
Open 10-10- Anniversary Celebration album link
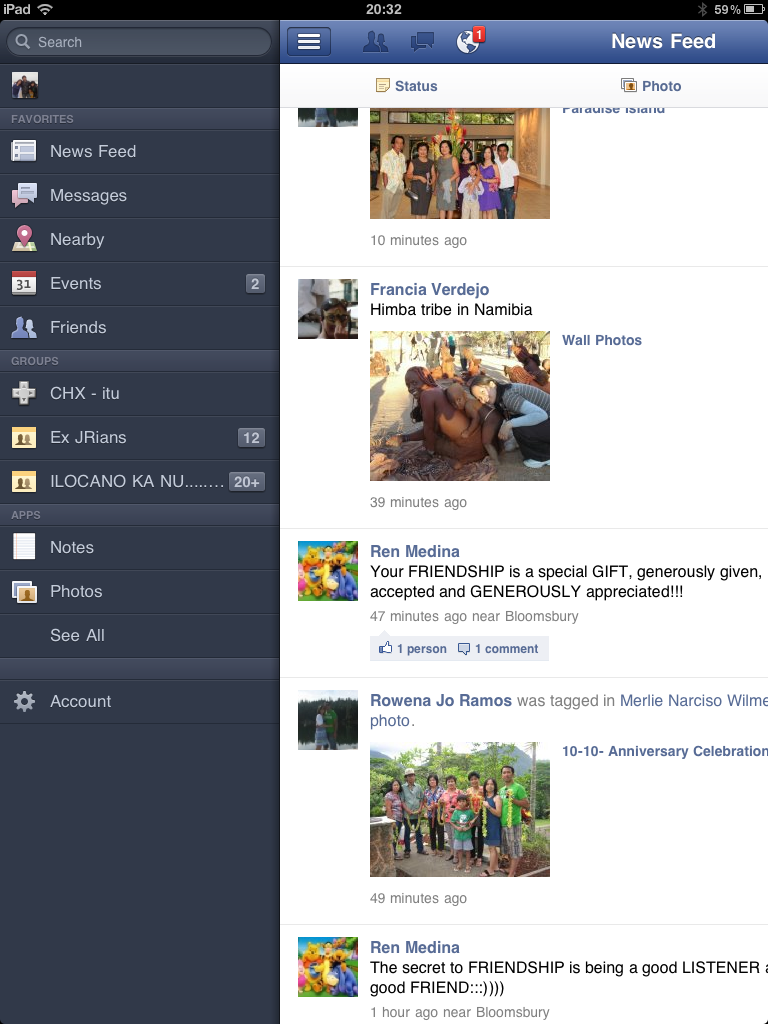(x=665, y=751)
